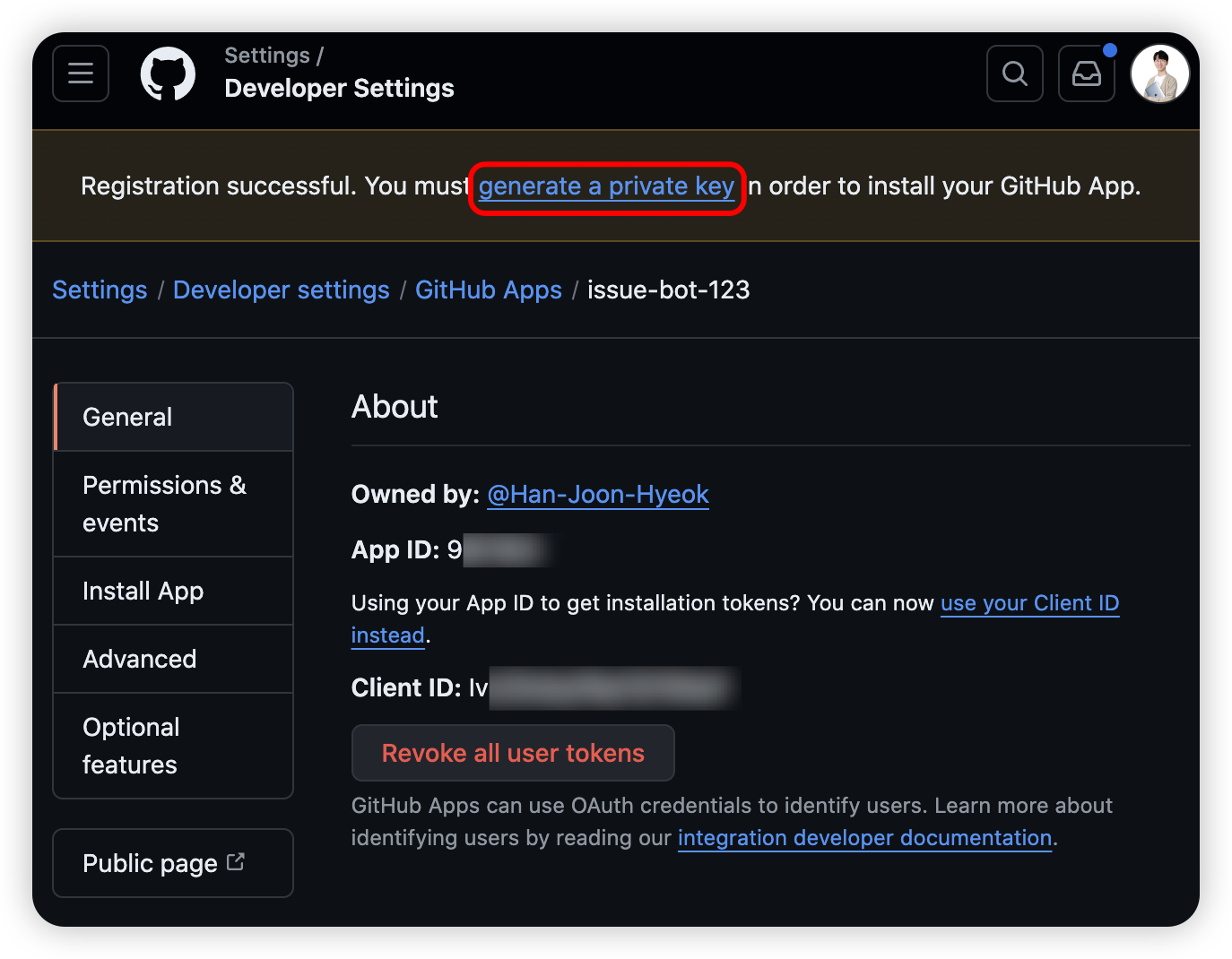Open the search magnifier icon
1232x959 pixels.
1014,73
